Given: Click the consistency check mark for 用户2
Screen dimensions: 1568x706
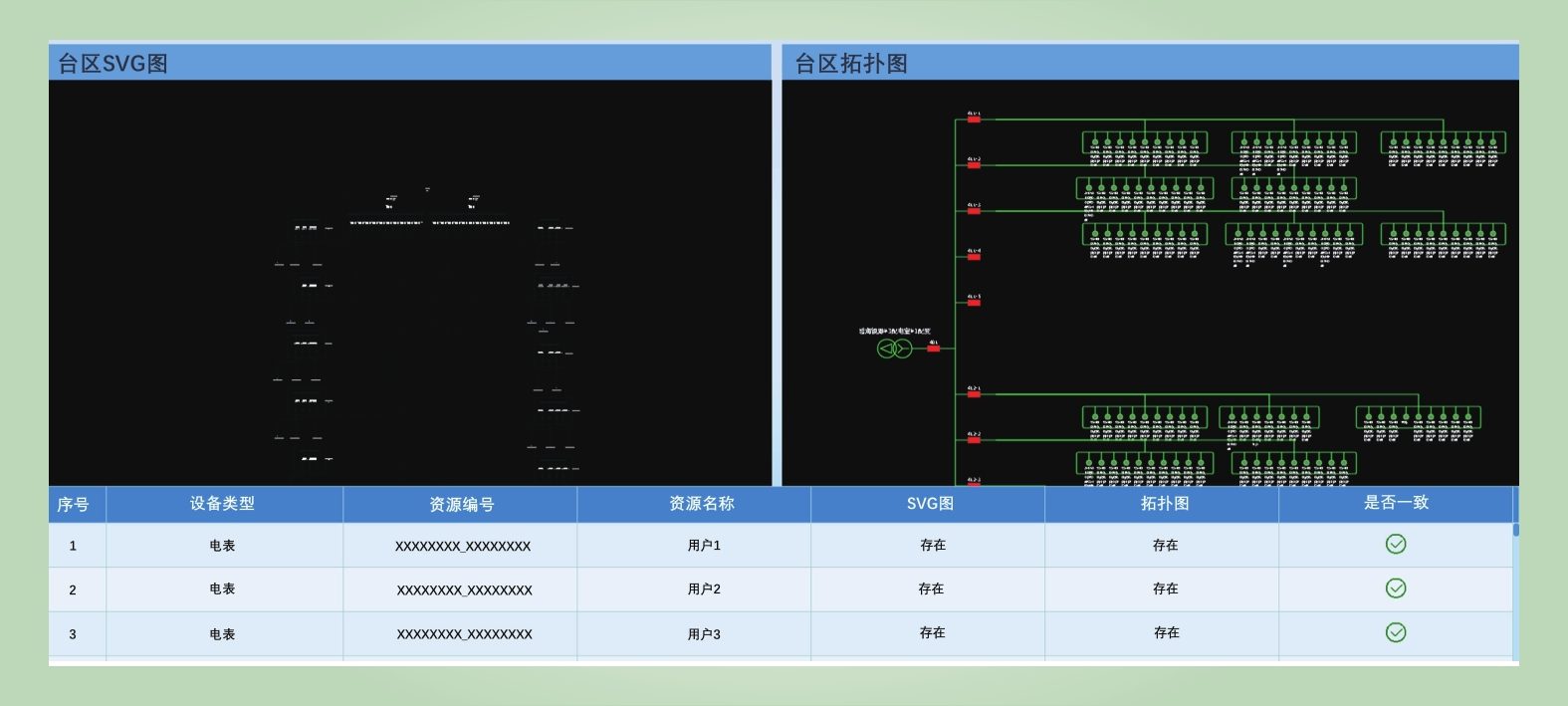Looking at the screenshot, I should (x=1396, y=588).
